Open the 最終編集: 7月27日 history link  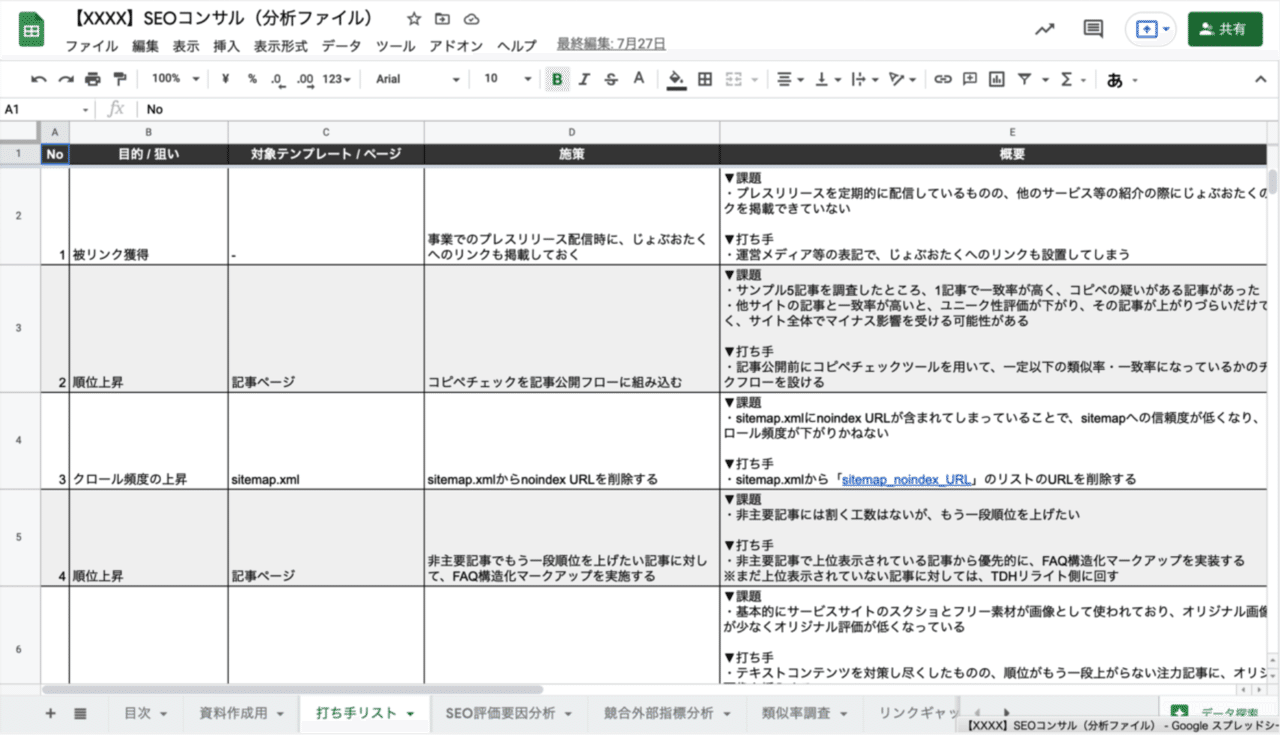(611, 44)
